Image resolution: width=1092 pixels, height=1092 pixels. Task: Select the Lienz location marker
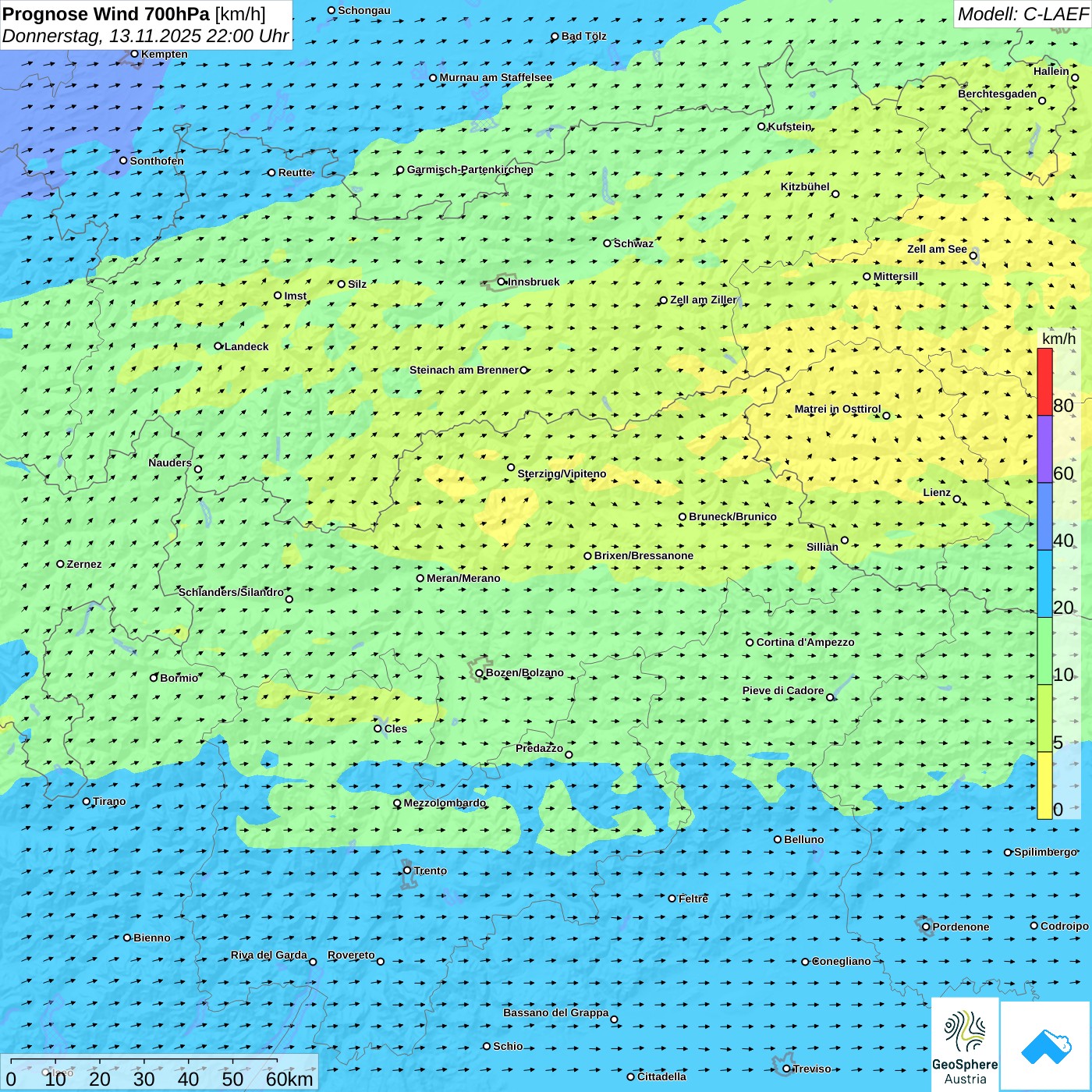point(957,499)
